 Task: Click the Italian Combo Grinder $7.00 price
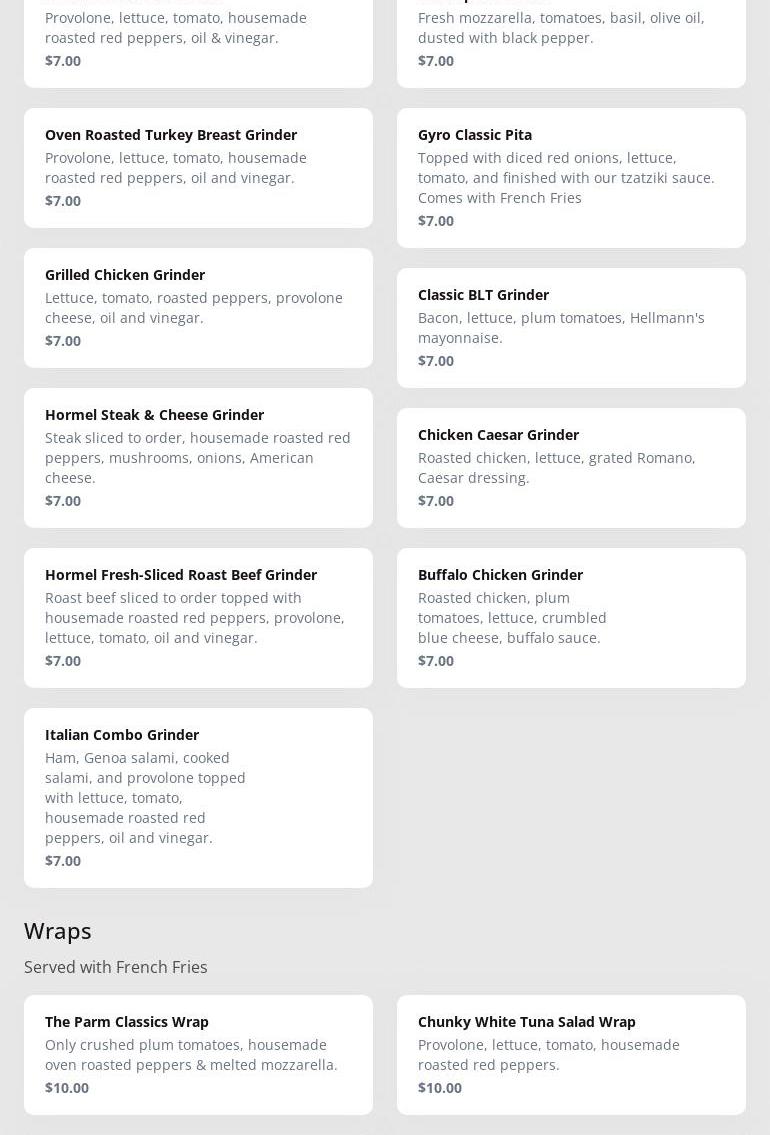[63, 861]
